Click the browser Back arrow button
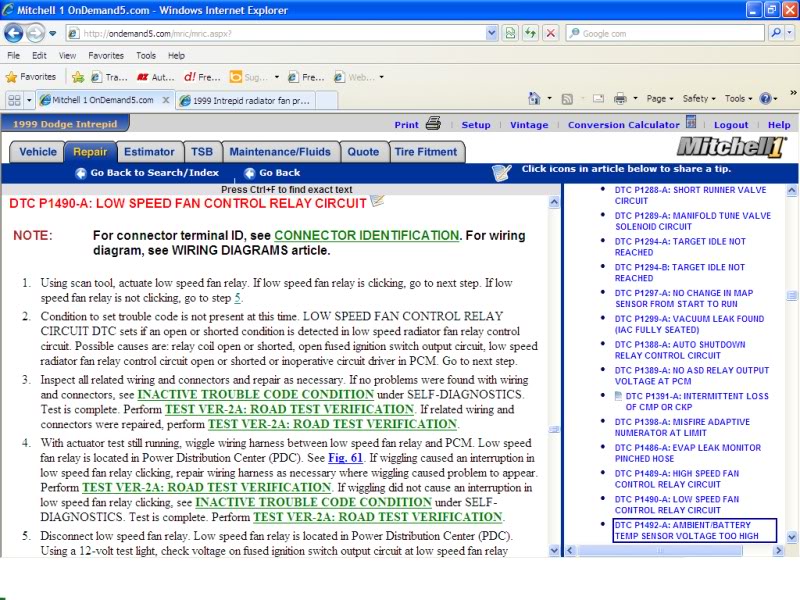Image resolution: width=800 pixels, height=600 pixels. 14,34
